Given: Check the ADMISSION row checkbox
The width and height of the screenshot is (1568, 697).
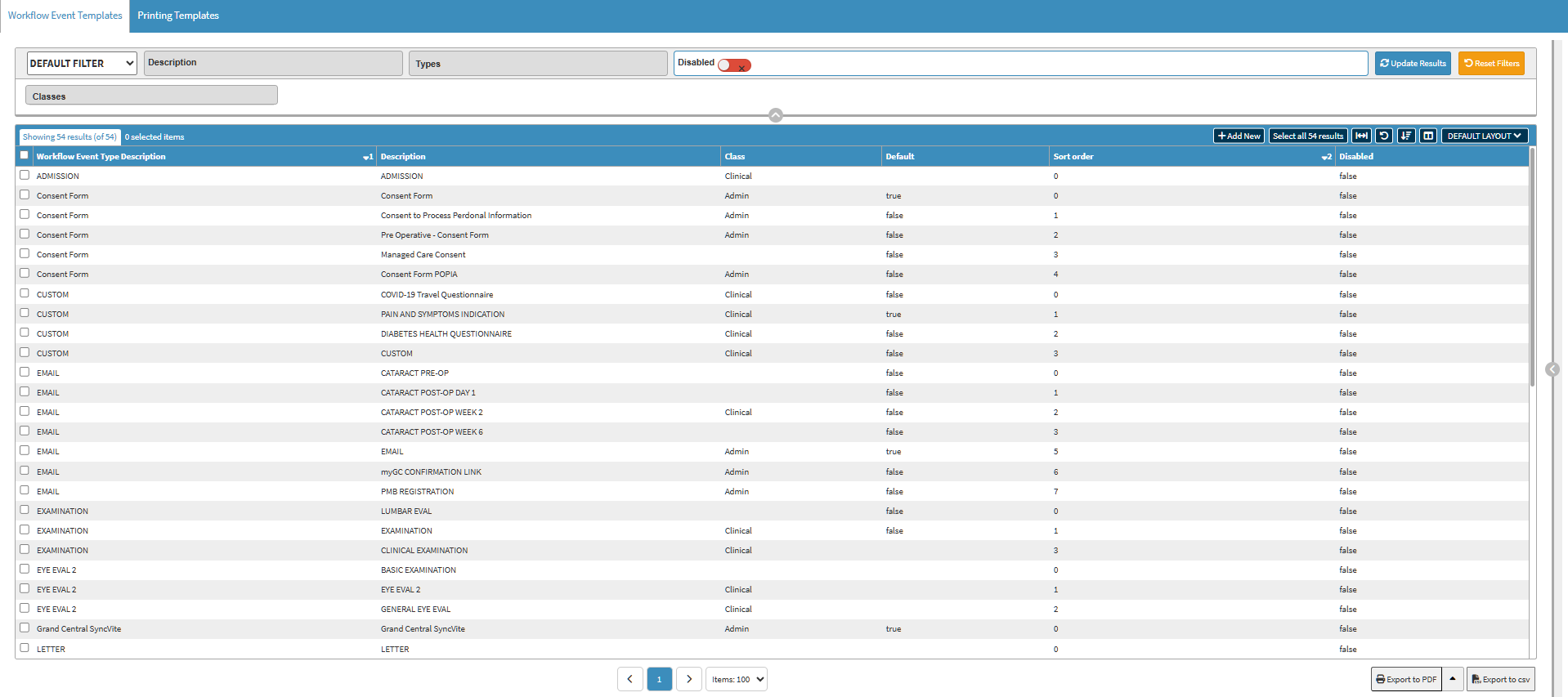Looking at the screenshot, I should [25, 175].
